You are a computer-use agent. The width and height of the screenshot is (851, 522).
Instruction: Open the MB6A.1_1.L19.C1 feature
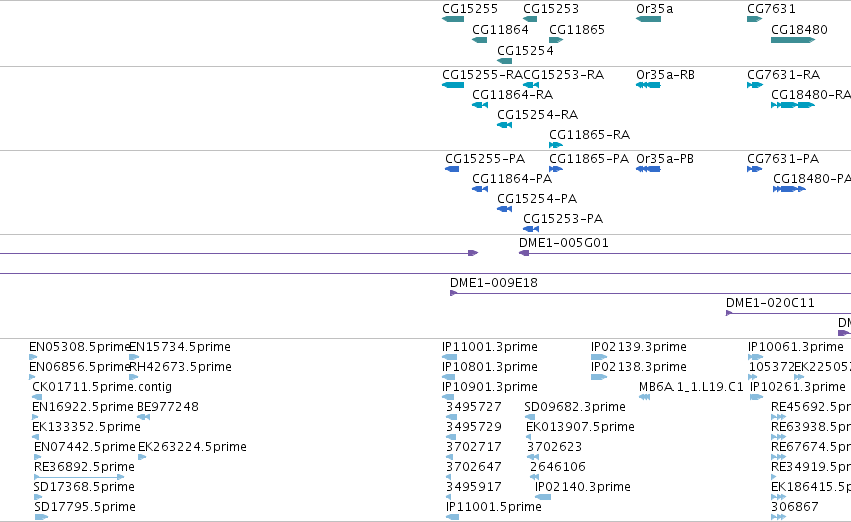[644, 397]
